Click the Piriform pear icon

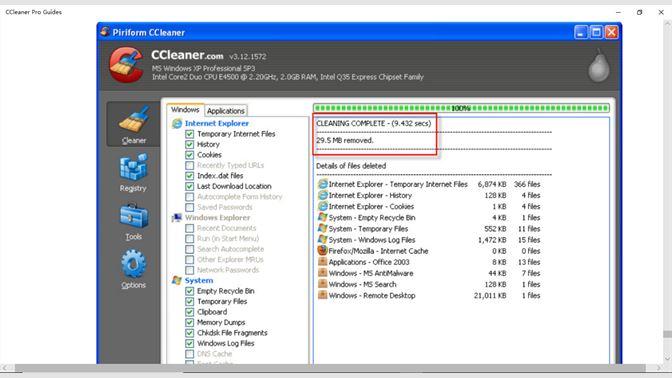[598, 65]
